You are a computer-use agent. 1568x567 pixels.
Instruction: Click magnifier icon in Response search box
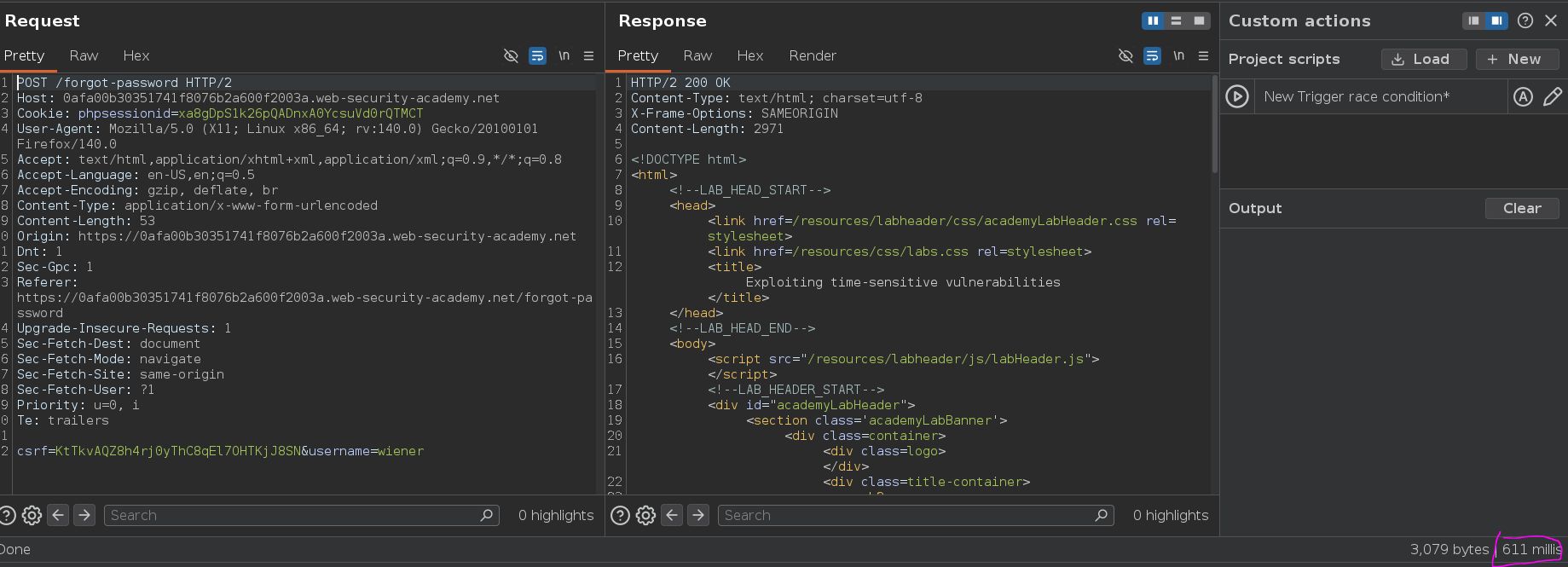click(1102, 515)
